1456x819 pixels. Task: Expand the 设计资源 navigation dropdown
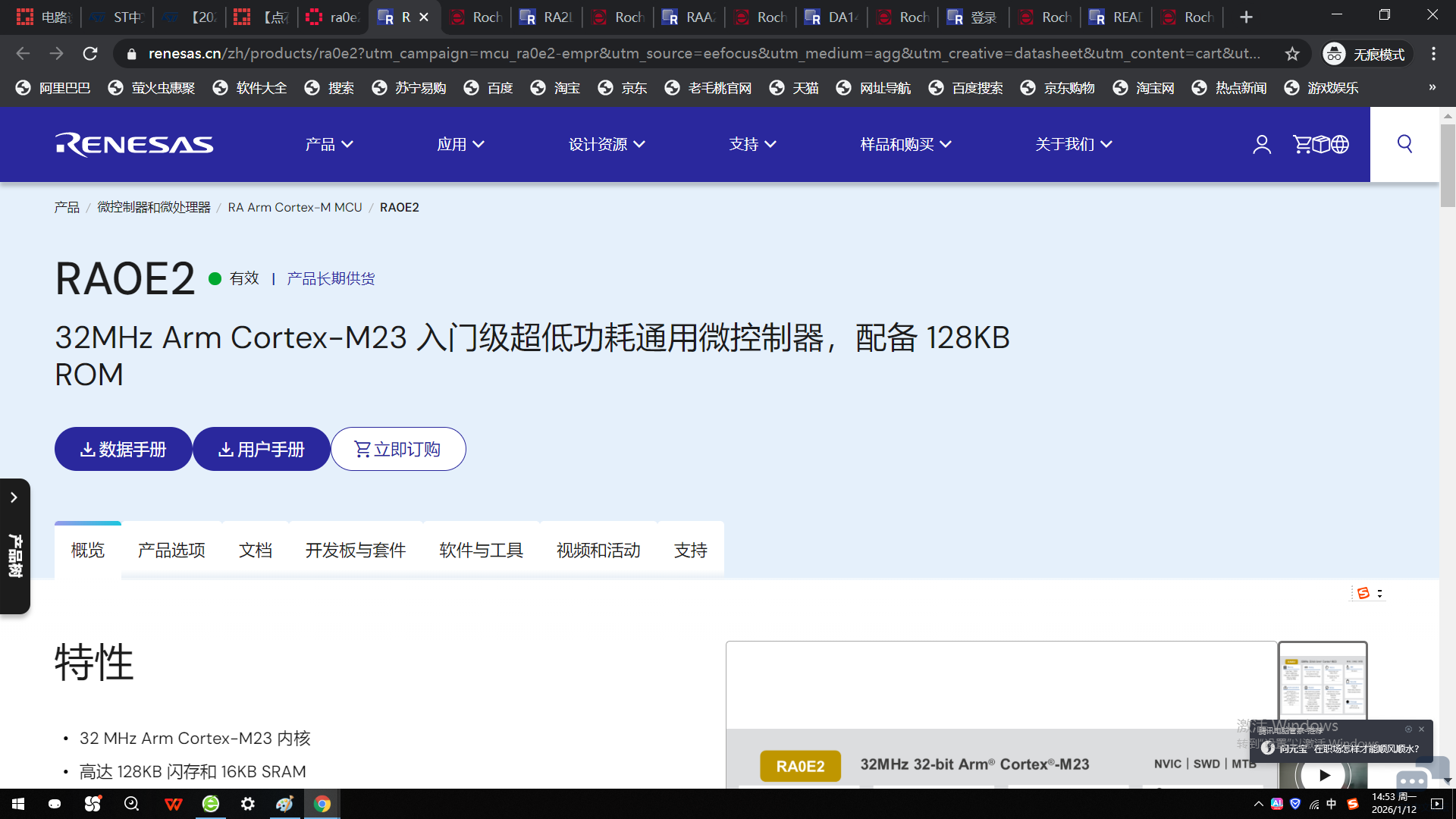tap(607, 144)
